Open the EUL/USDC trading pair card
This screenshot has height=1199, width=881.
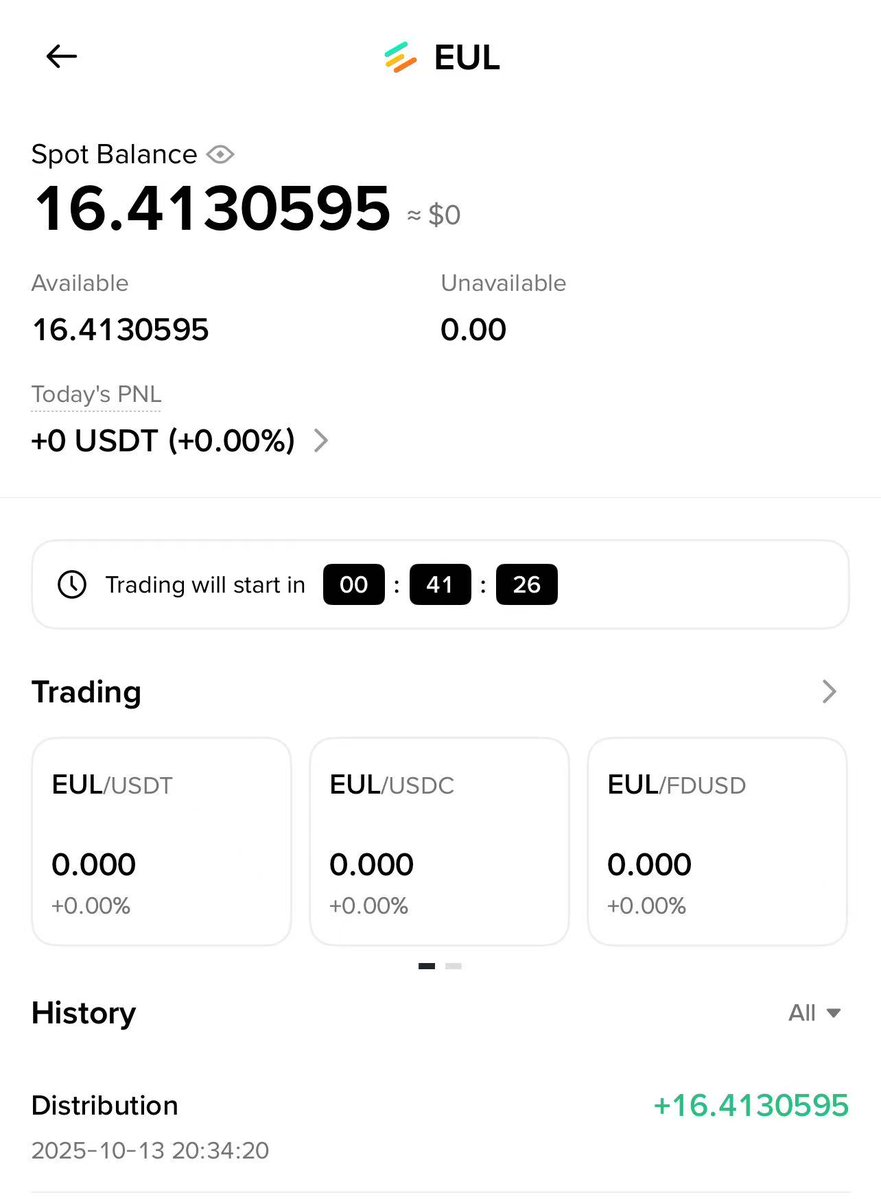[439, 841]
